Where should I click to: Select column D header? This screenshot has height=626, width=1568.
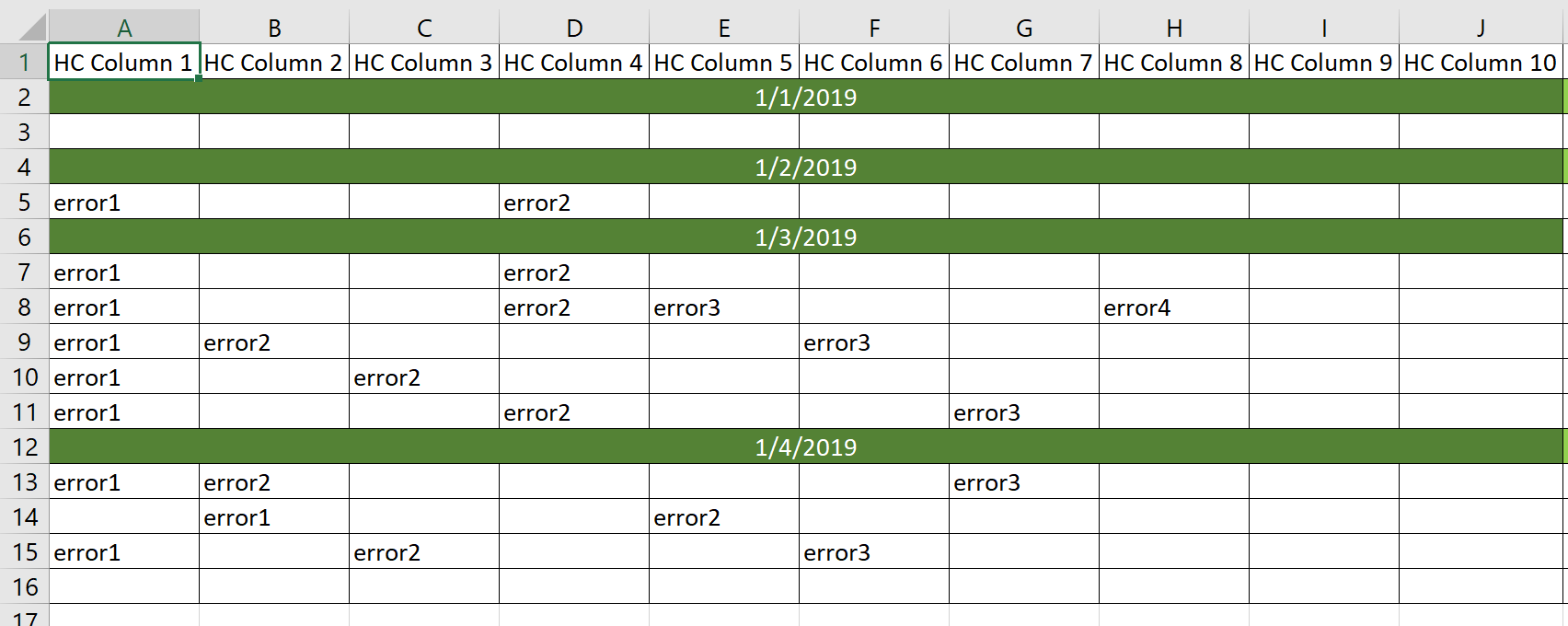click(574, 28)
